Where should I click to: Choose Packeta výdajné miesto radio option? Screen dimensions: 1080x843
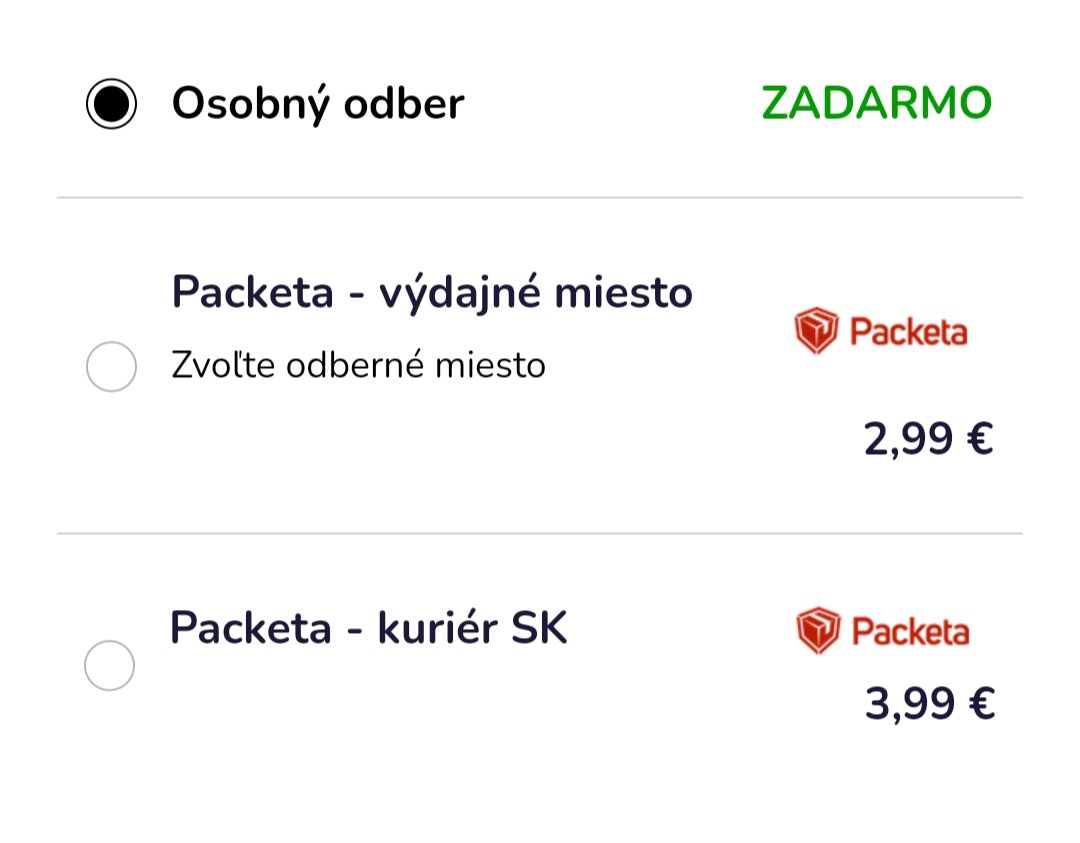click(111, 366)
